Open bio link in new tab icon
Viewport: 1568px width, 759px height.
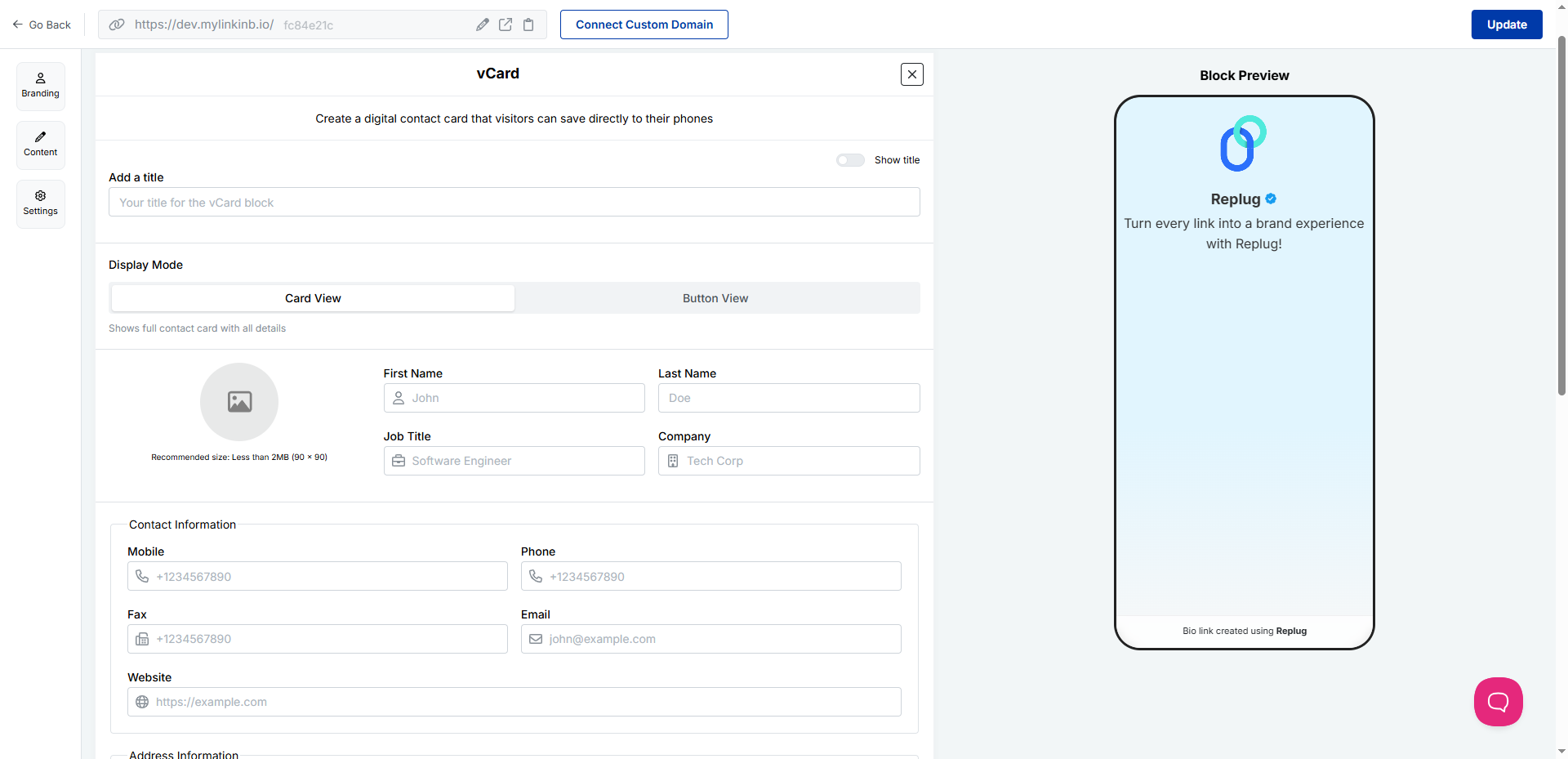tap(506, 25)
